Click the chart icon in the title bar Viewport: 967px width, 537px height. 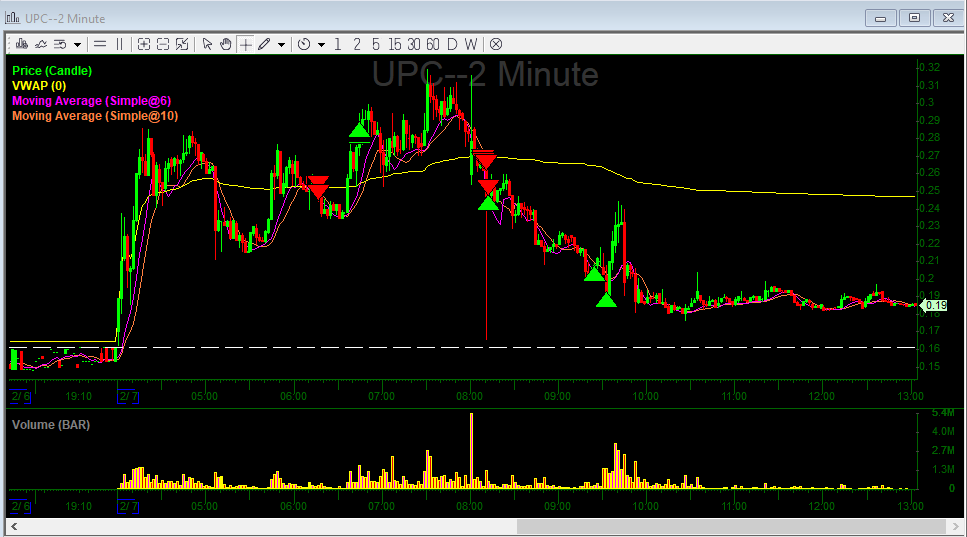(12, 18)
